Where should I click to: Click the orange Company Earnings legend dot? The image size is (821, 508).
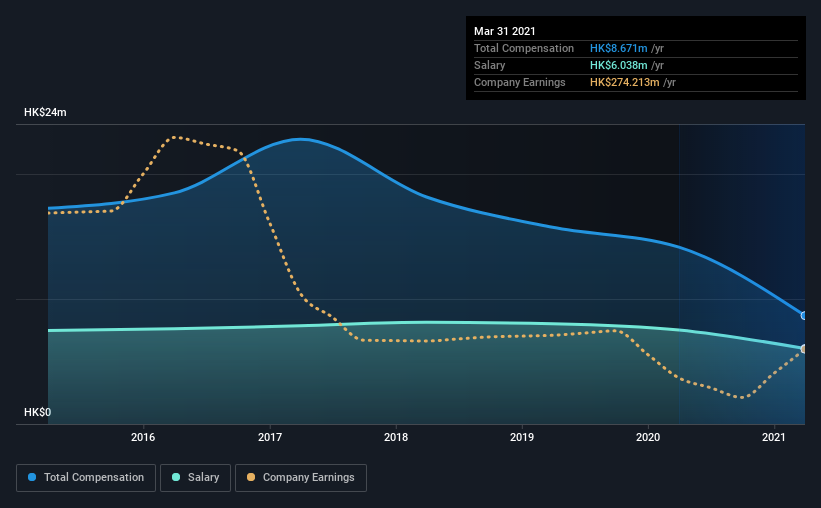(251, 477)
